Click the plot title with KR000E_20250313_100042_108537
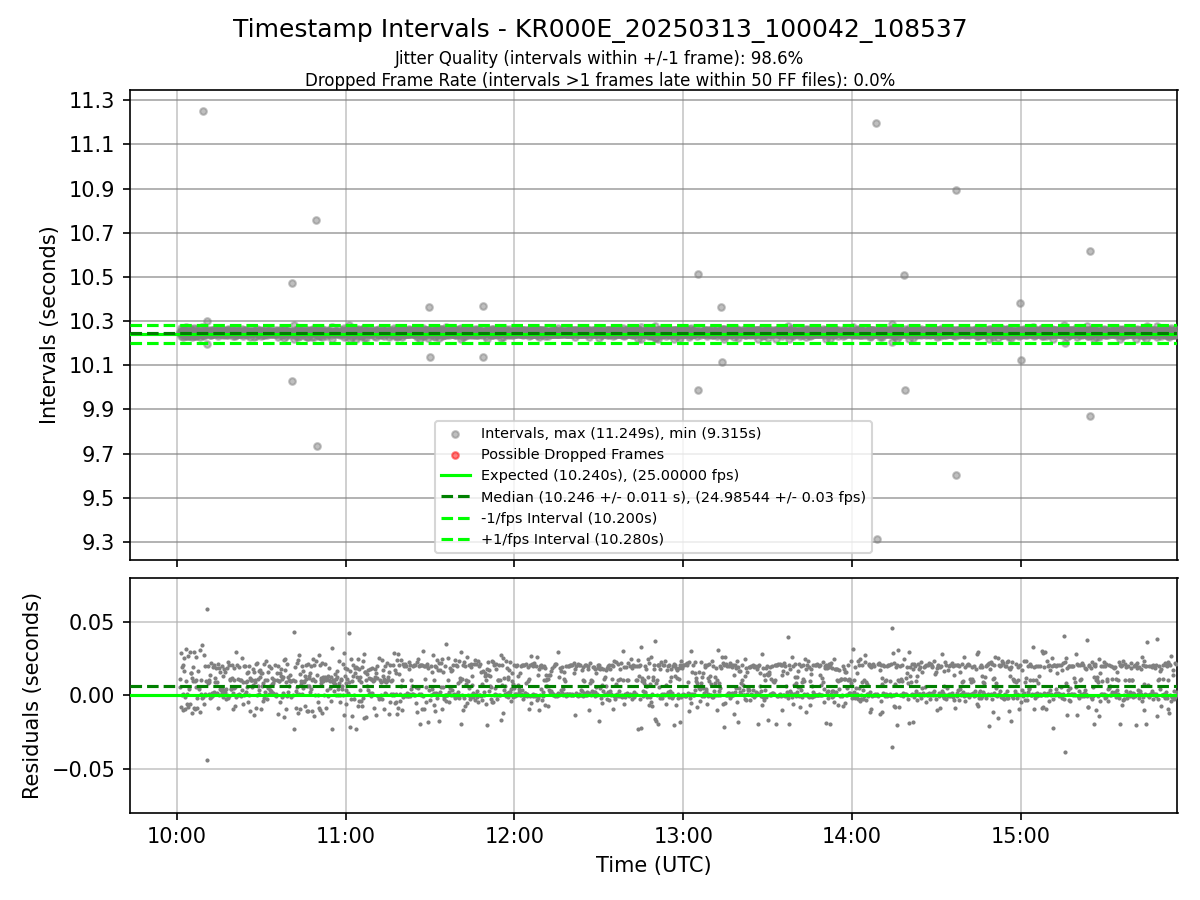1200x900 pixels. 600,29
